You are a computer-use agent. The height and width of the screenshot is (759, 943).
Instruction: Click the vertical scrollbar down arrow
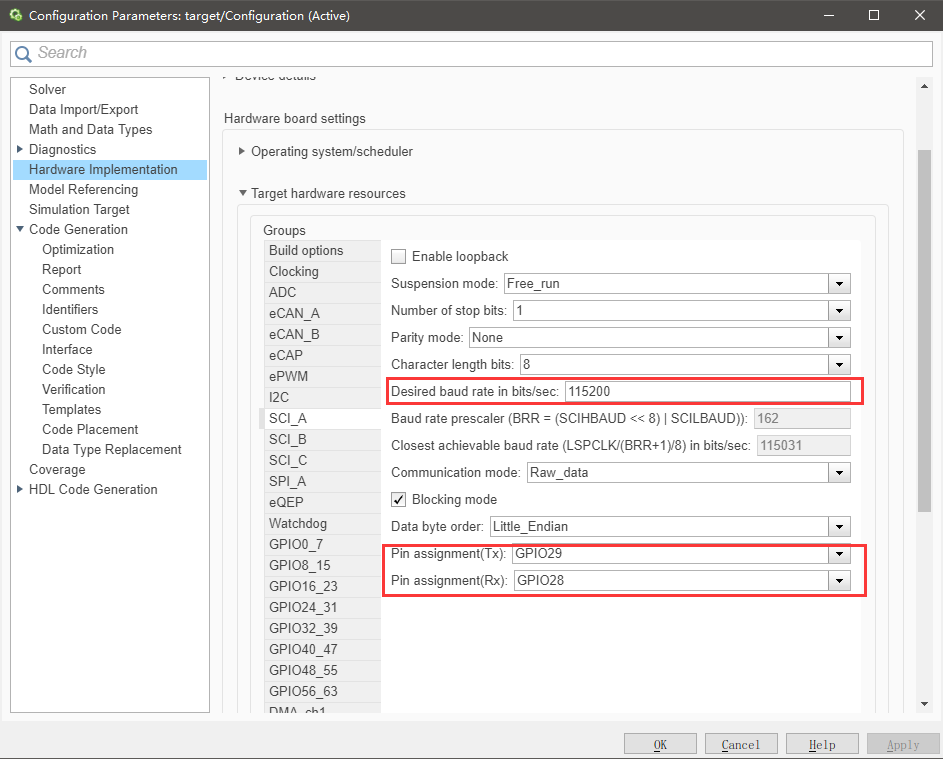coord(924,704)
